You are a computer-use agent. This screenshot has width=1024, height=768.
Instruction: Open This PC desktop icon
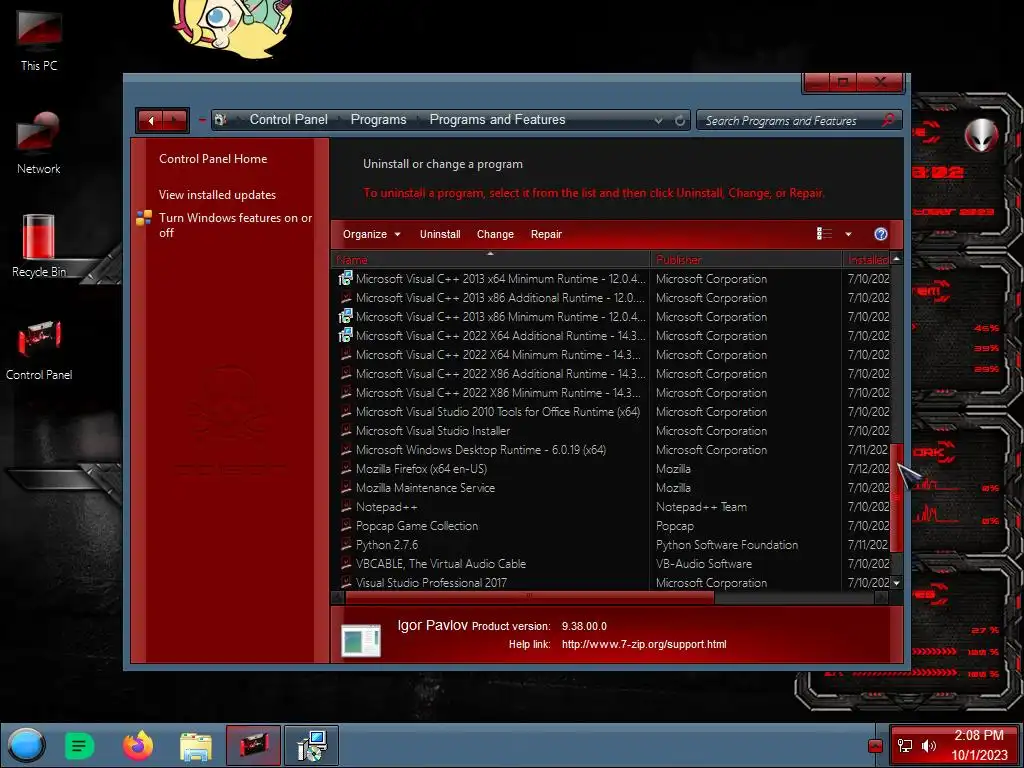coord(39,40)
